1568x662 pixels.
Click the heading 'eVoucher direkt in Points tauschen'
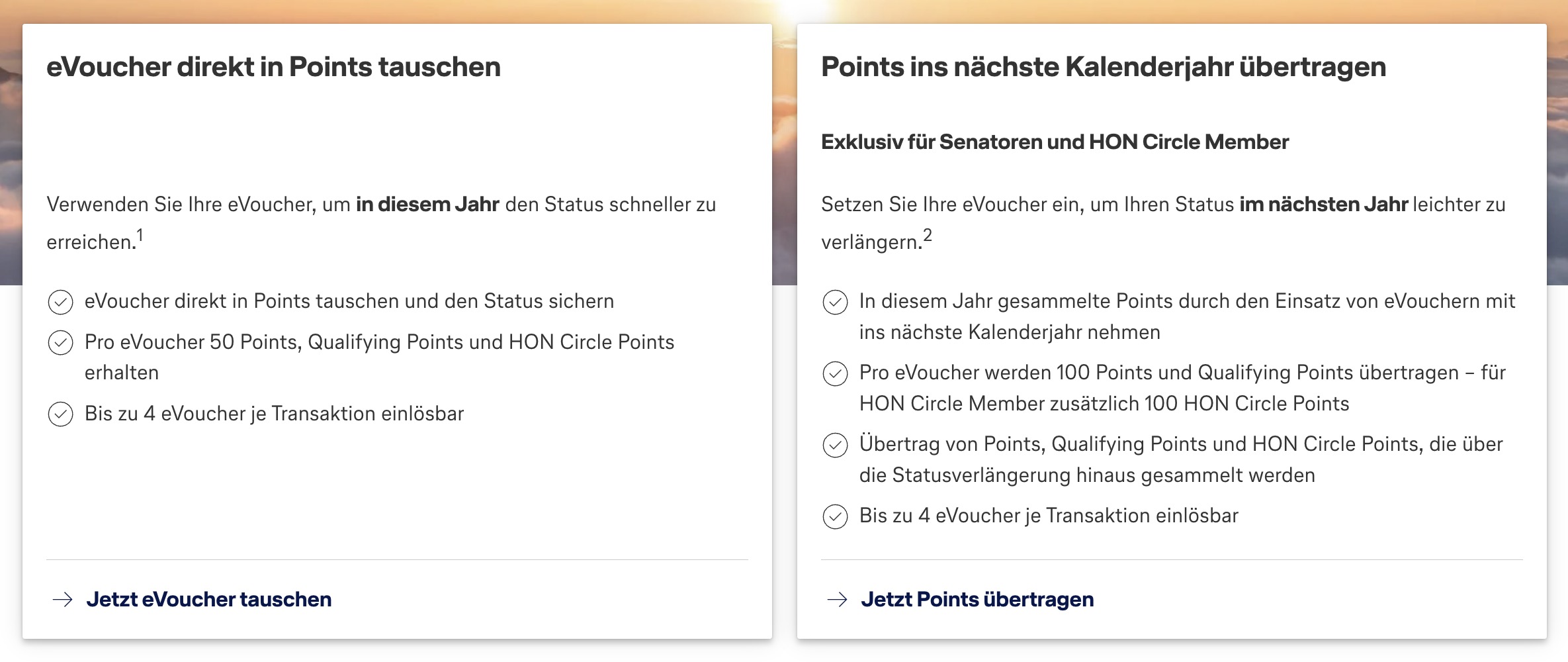(x=273, y=68)
